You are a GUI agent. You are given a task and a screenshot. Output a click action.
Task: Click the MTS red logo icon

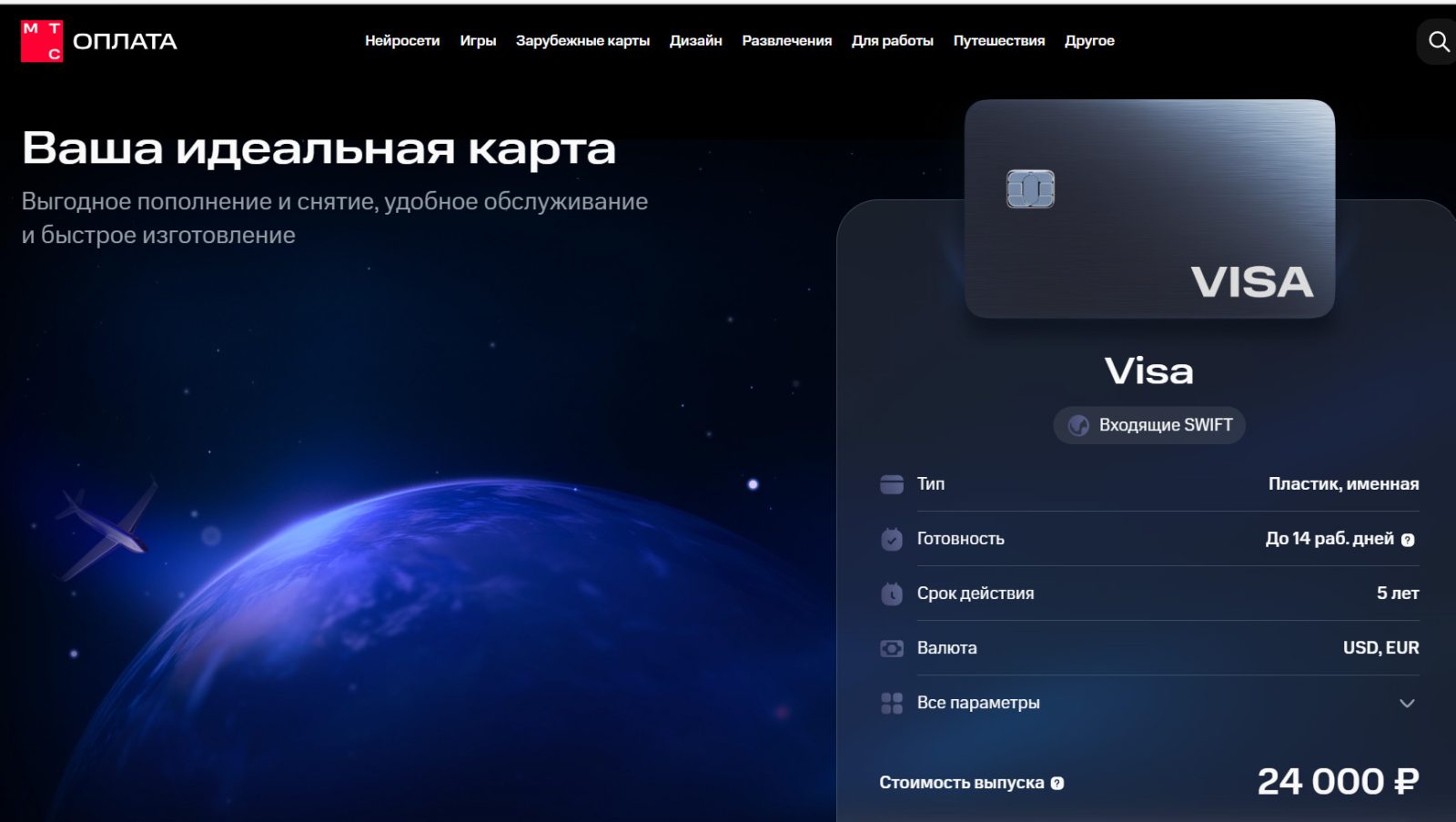point(42,41)
